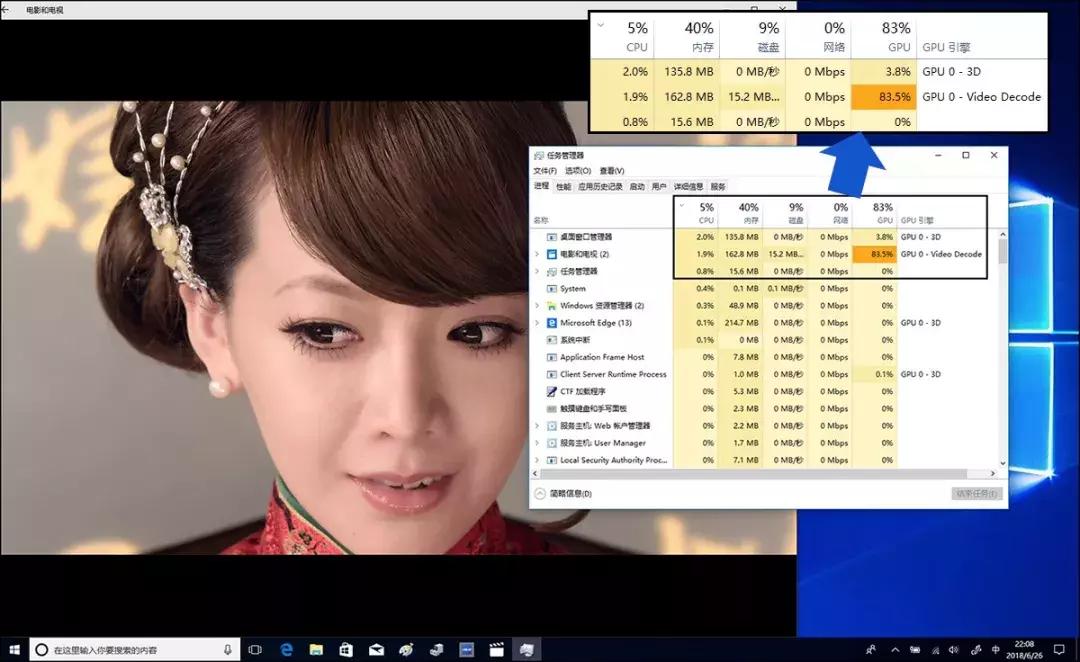Viewport: 1080px width, 662px height.
Task: Select the Application Frame Host row
Action: tap(765, 357)
